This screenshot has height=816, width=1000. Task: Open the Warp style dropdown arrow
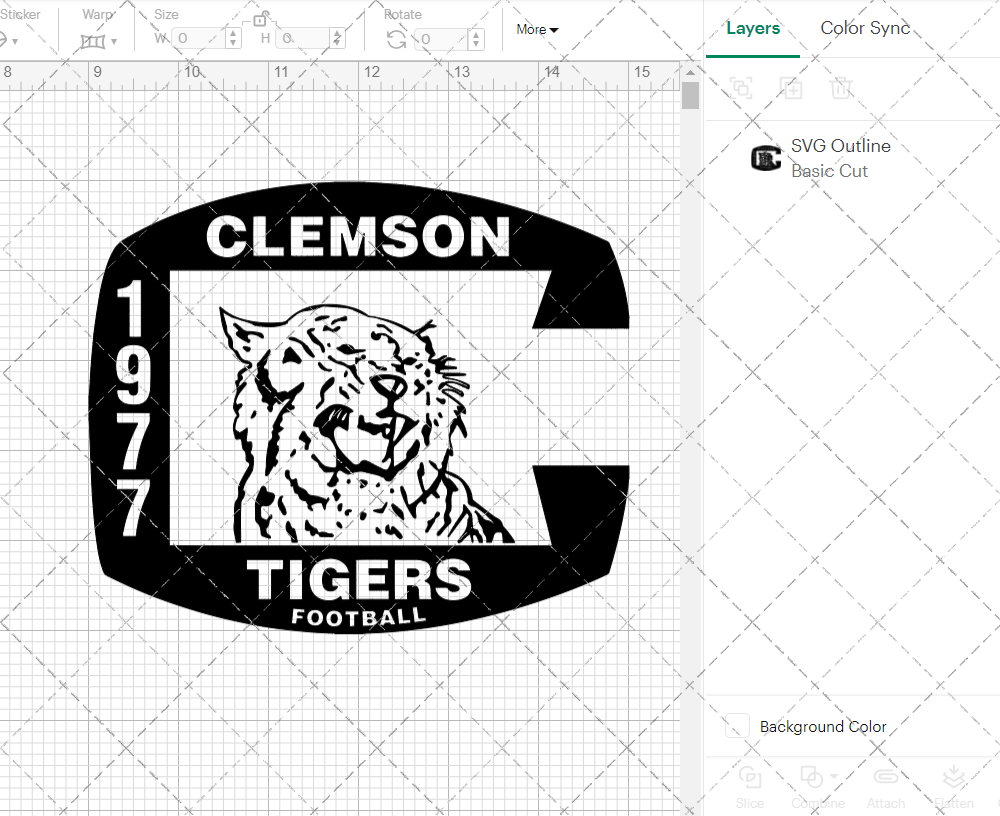[115, 42]
